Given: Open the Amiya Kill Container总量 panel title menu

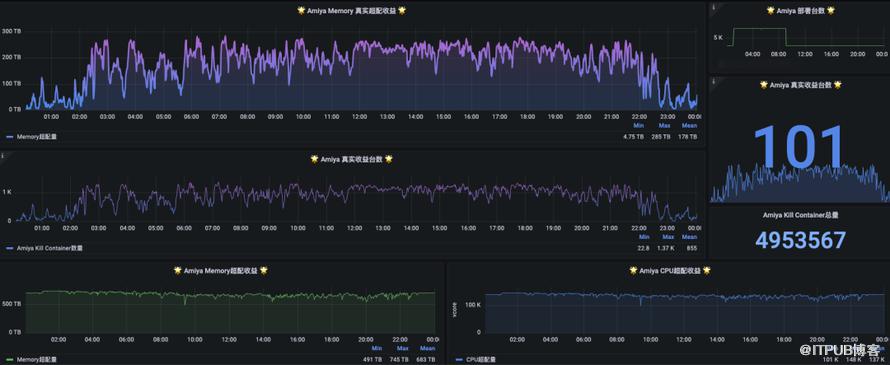Looking at the screenshot, I should (x=800, y=215).
